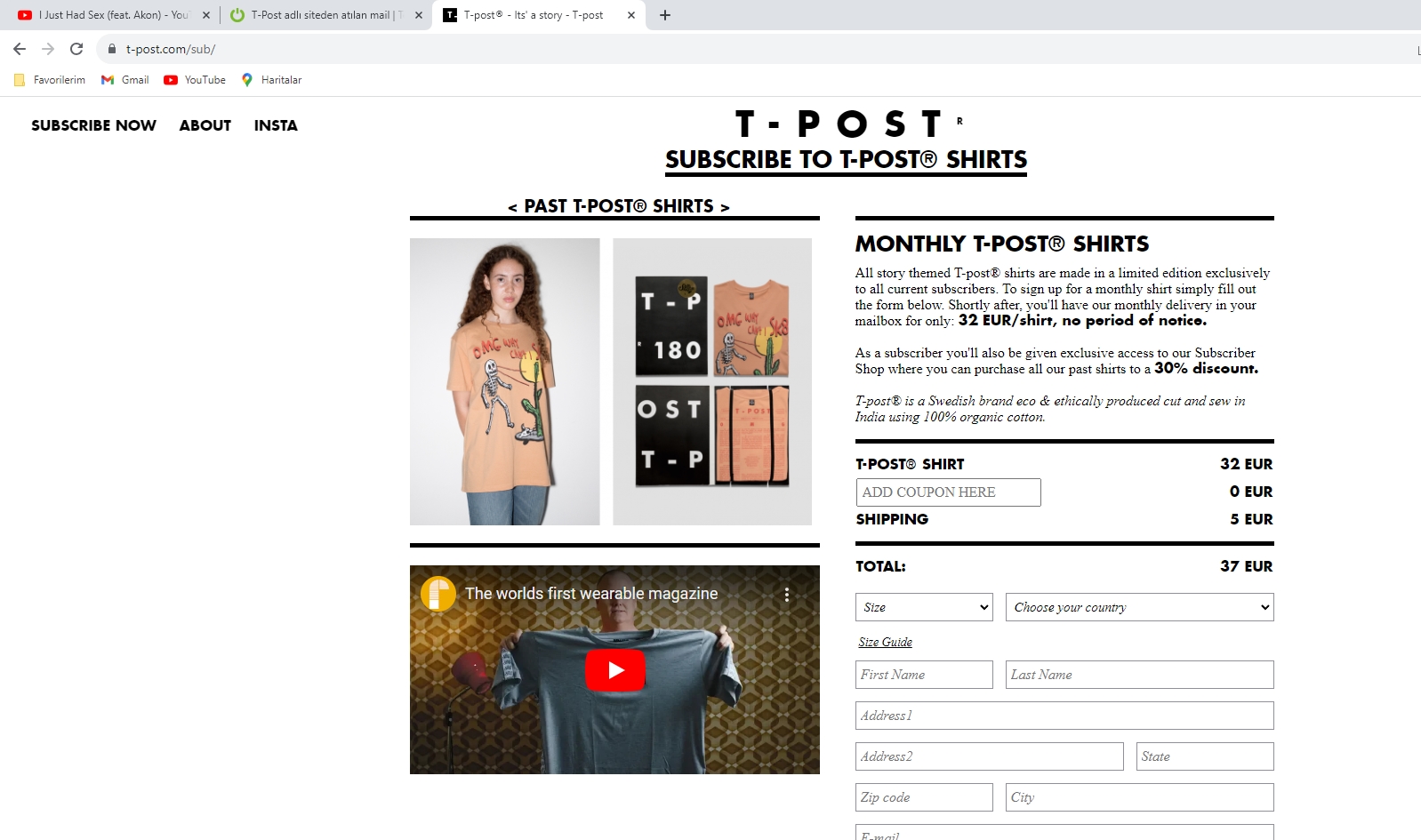Open the Haritalar maps bookmark

(x=271, y=80)
